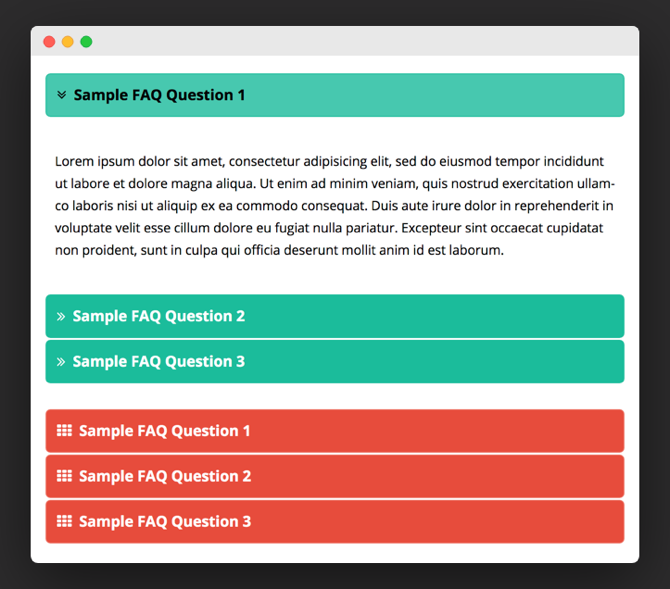Click the grid icon on red Question 3

[x=65, y=521]
